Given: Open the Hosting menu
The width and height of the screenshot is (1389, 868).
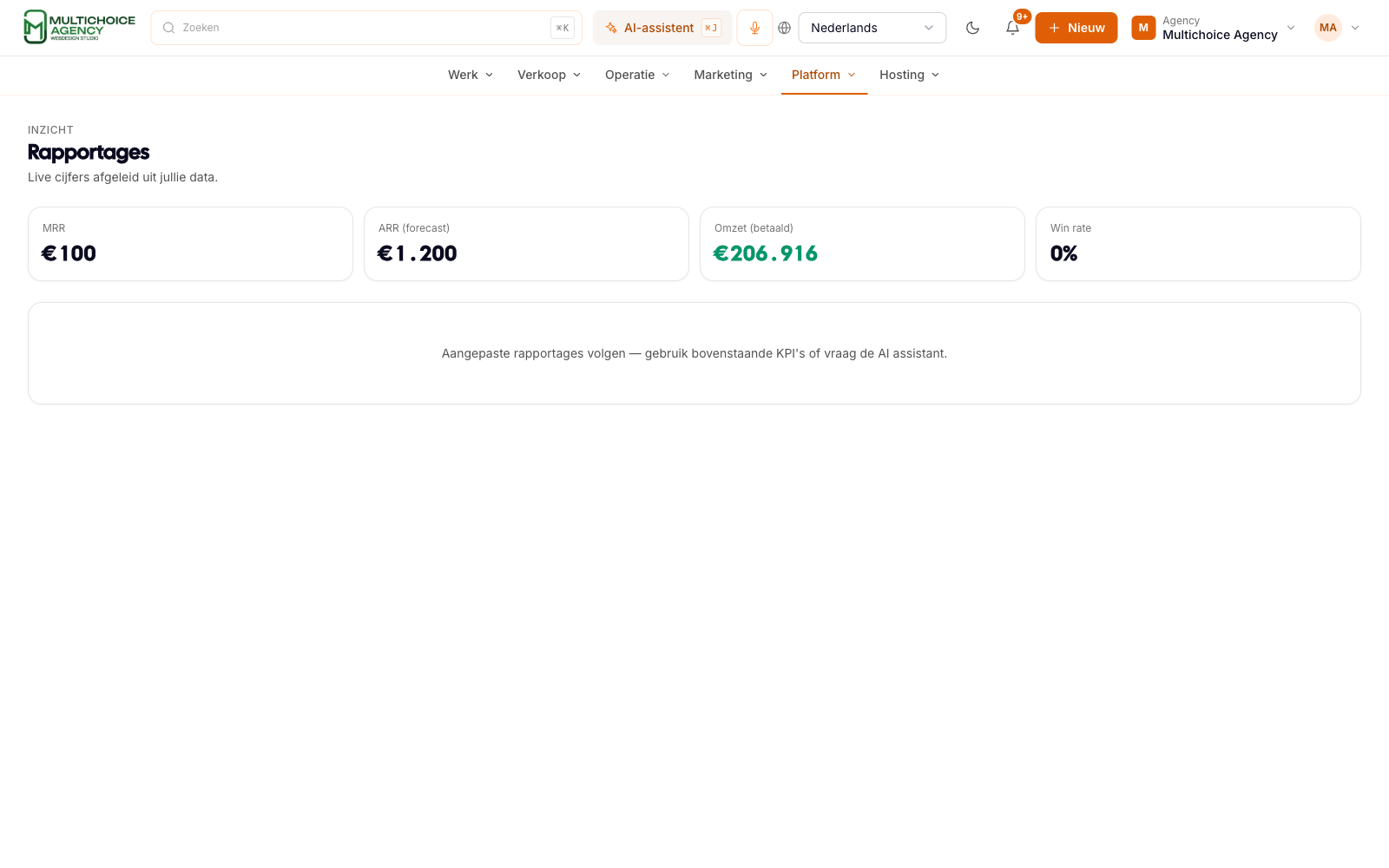Looking at the screenshot, I should click(x=909, y=75).
